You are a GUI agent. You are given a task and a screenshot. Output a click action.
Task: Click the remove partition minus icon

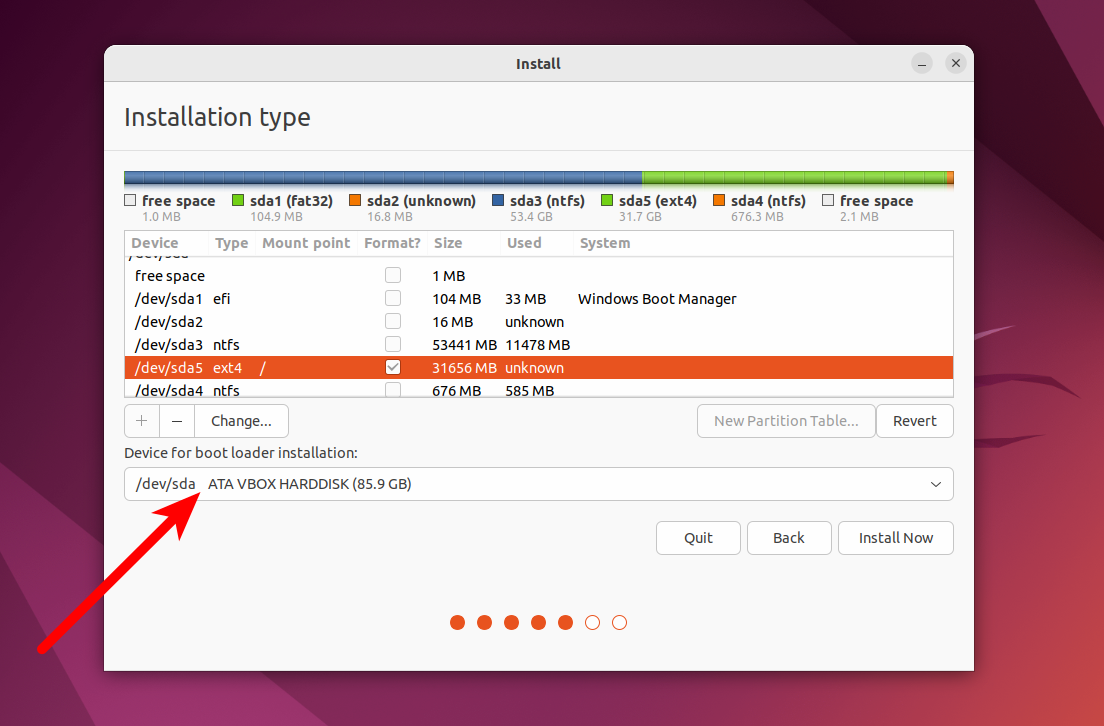coord(177,421)
